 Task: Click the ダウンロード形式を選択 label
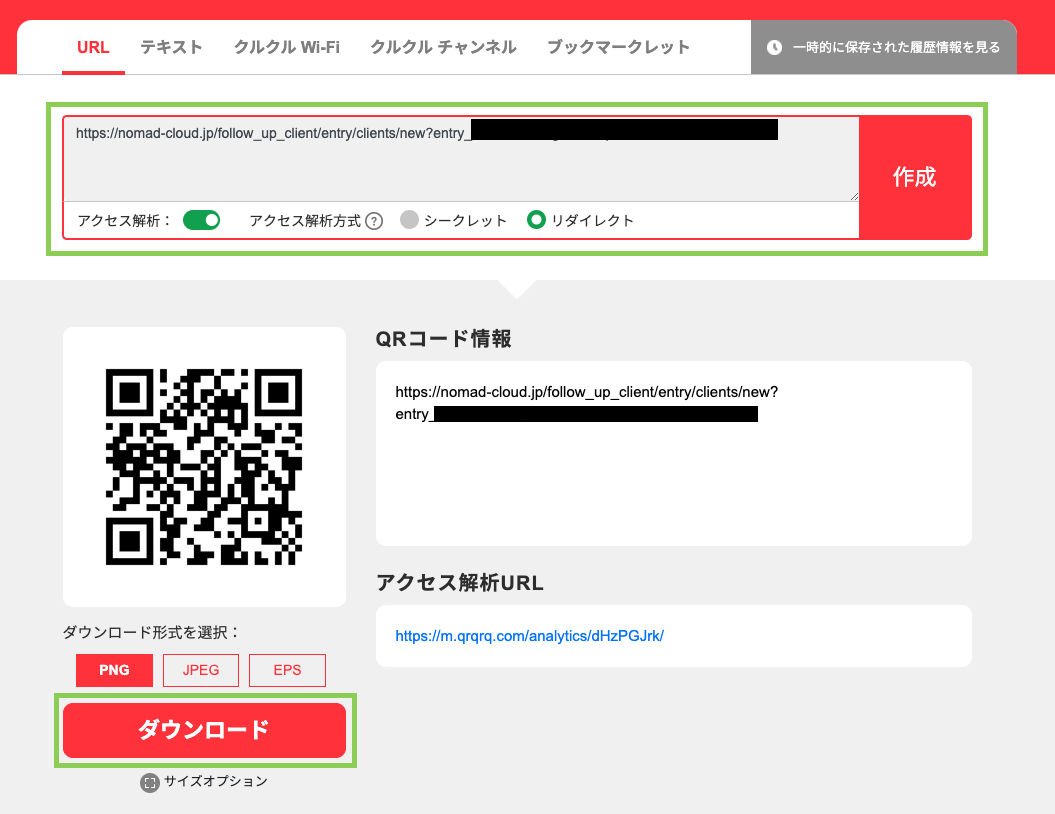(x=151, y=632)
